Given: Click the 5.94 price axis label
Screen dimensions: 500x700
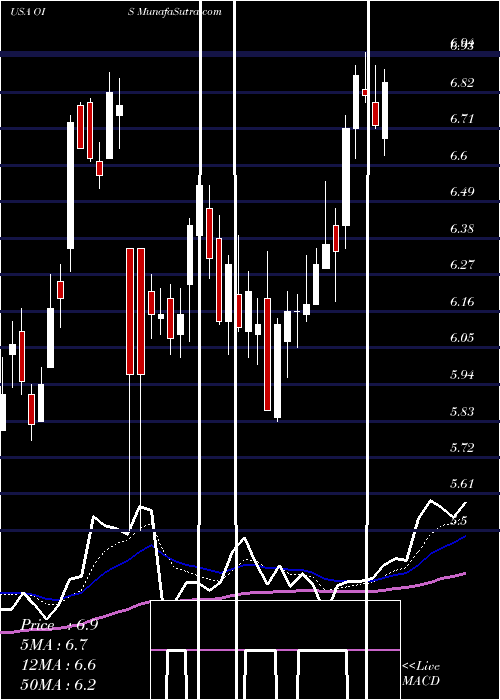Looking at the screenshot, I should (462, 374).
